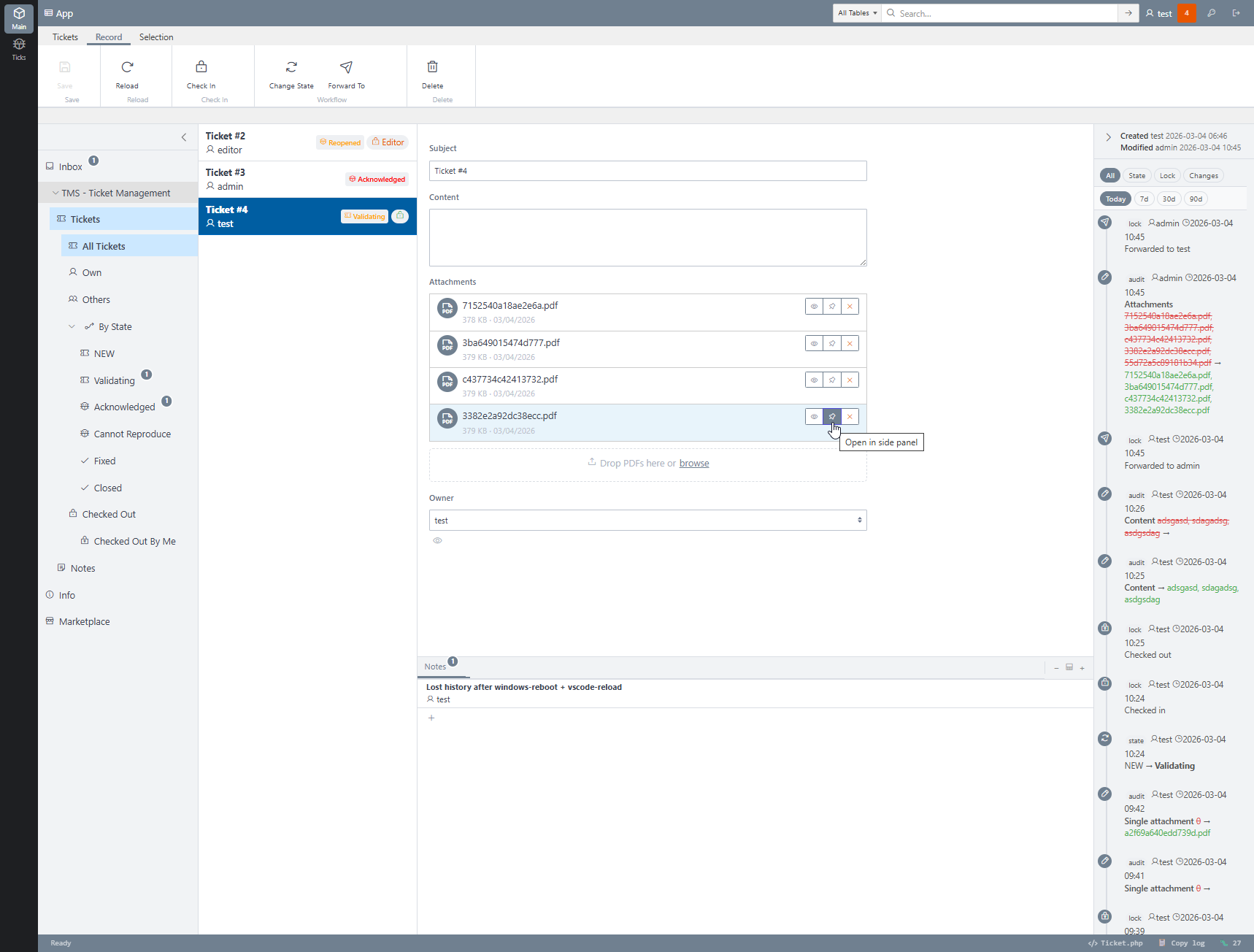
Task: Show only Changes in history panel
Action: coord(1203,176)
